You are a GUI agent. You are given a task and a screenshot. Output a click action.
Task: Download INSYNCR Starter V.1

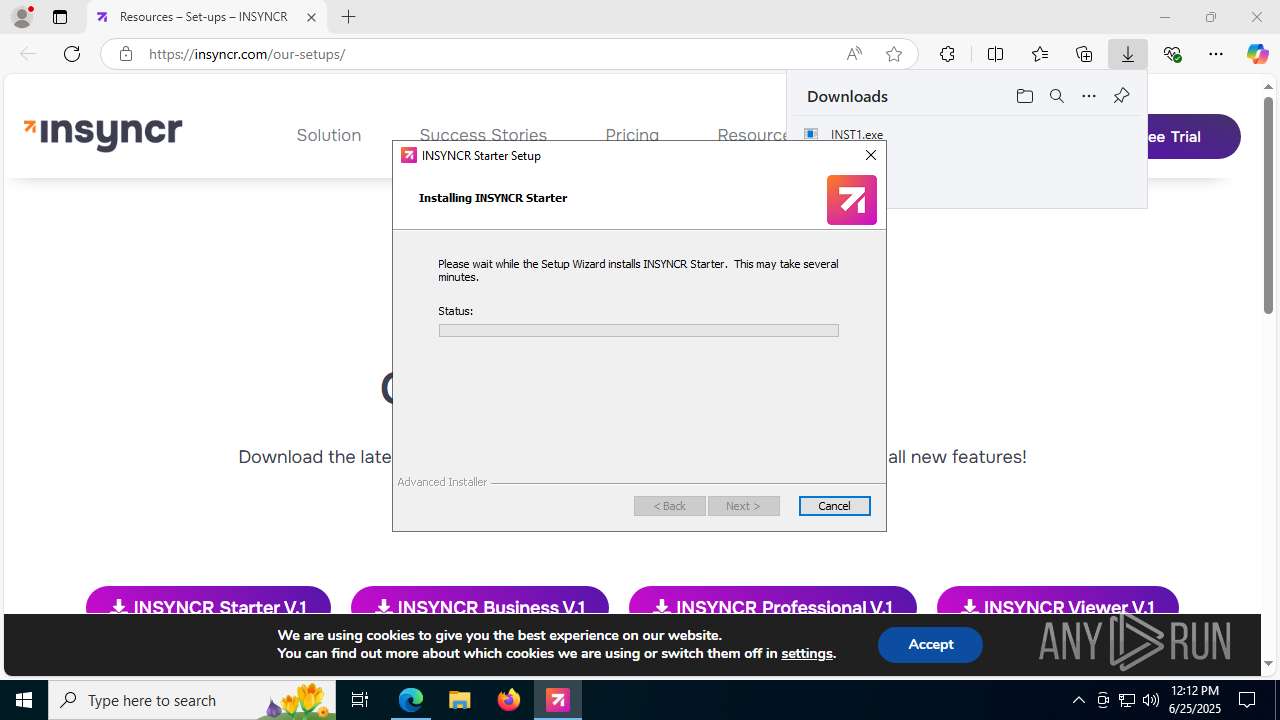[208, 602]
